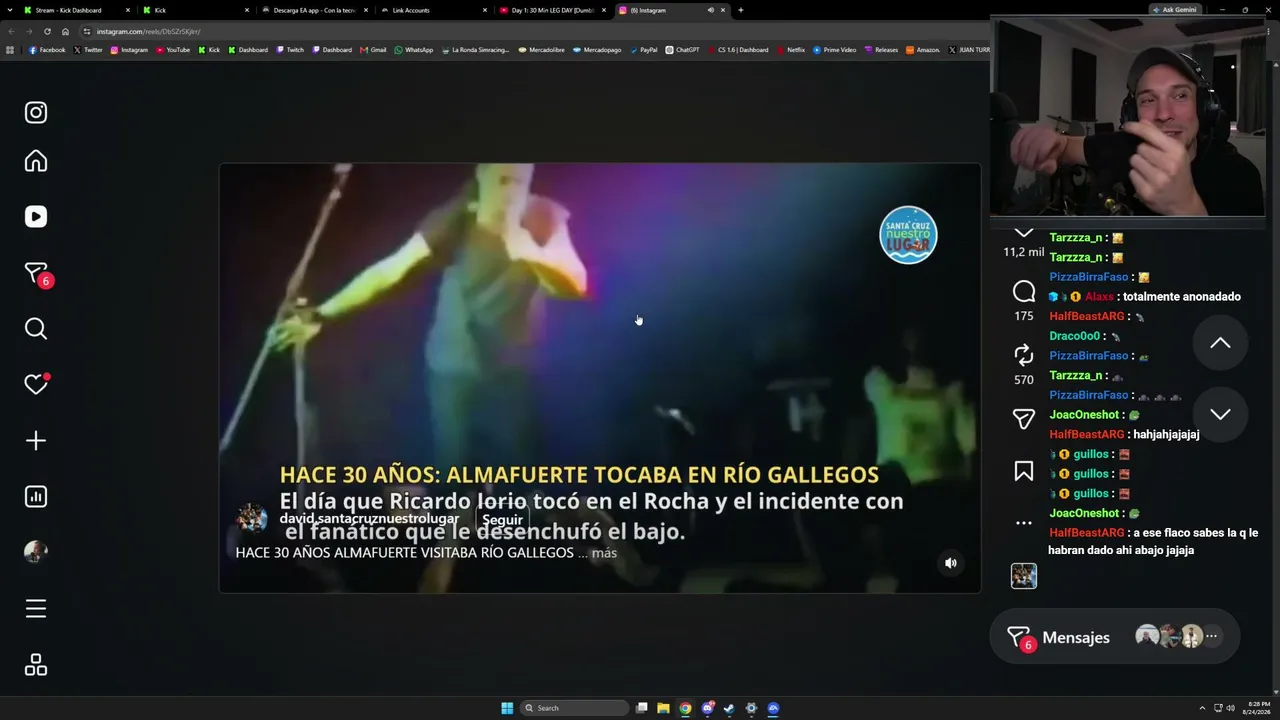
Task: Share the reel via the paper plane icon
Action: pyautogui.click(x=1024, y=420)
